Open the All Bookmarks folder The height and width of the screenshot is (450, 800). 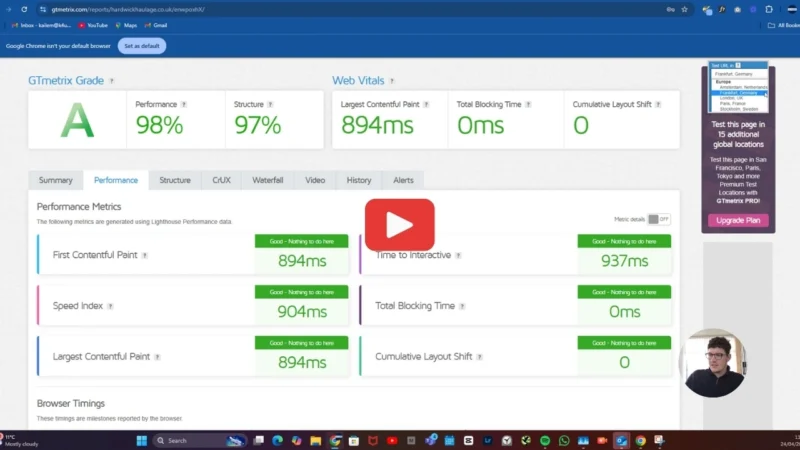click(x=784, y=25)
